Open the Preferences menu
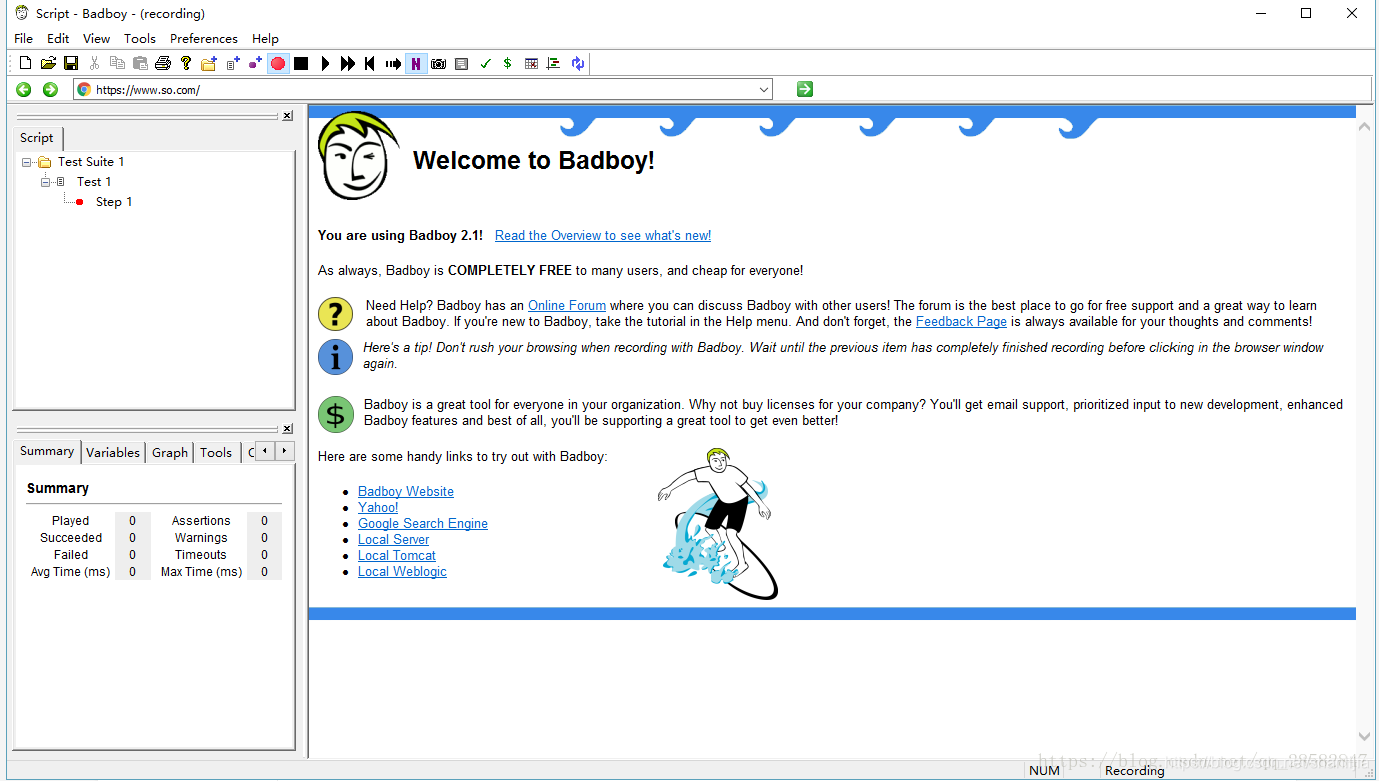 click(204, 38)
